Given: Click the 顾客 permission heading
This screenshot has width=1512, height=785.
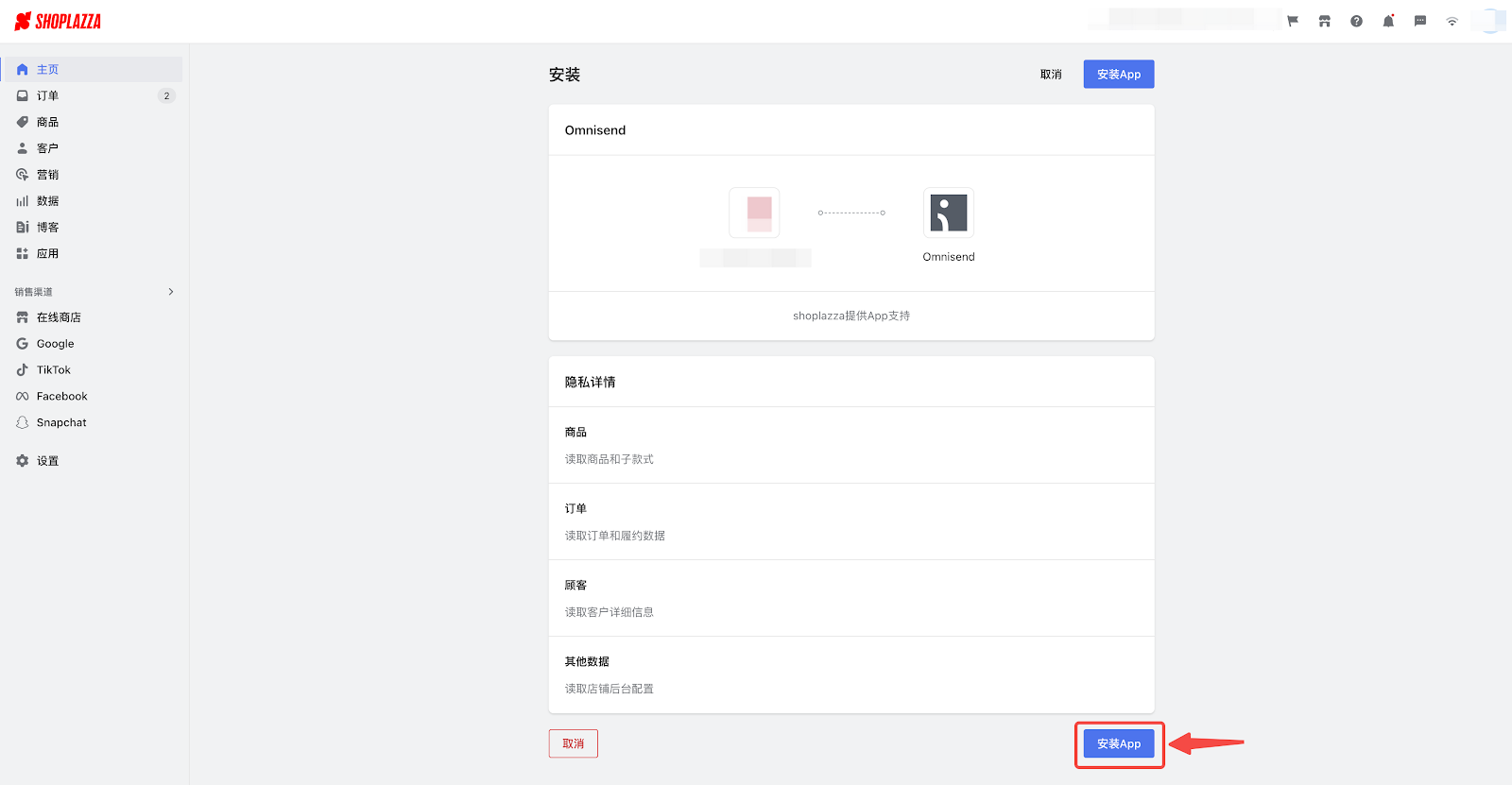Looking at the screenshot, I should tap(576, 585).
